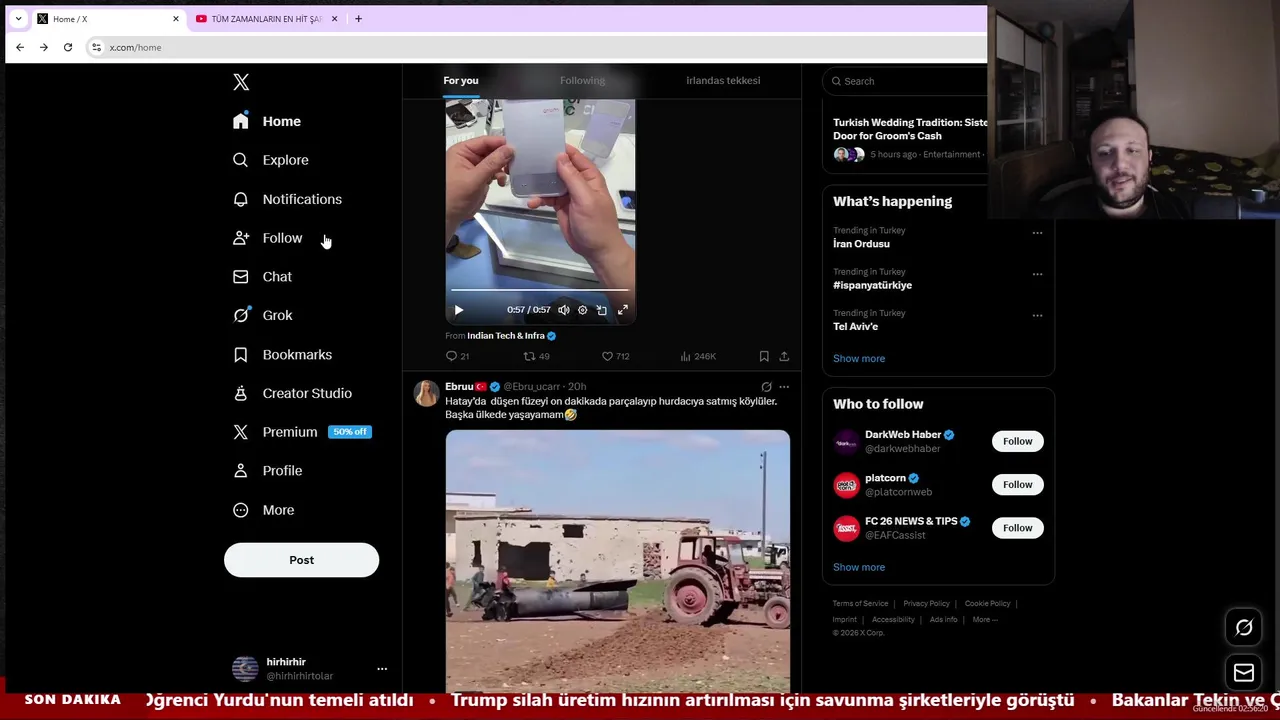Open the Home page from the sidebar
Image resolution: width=1280 pixels, height=720 pixels.
(x=267, y=121)
